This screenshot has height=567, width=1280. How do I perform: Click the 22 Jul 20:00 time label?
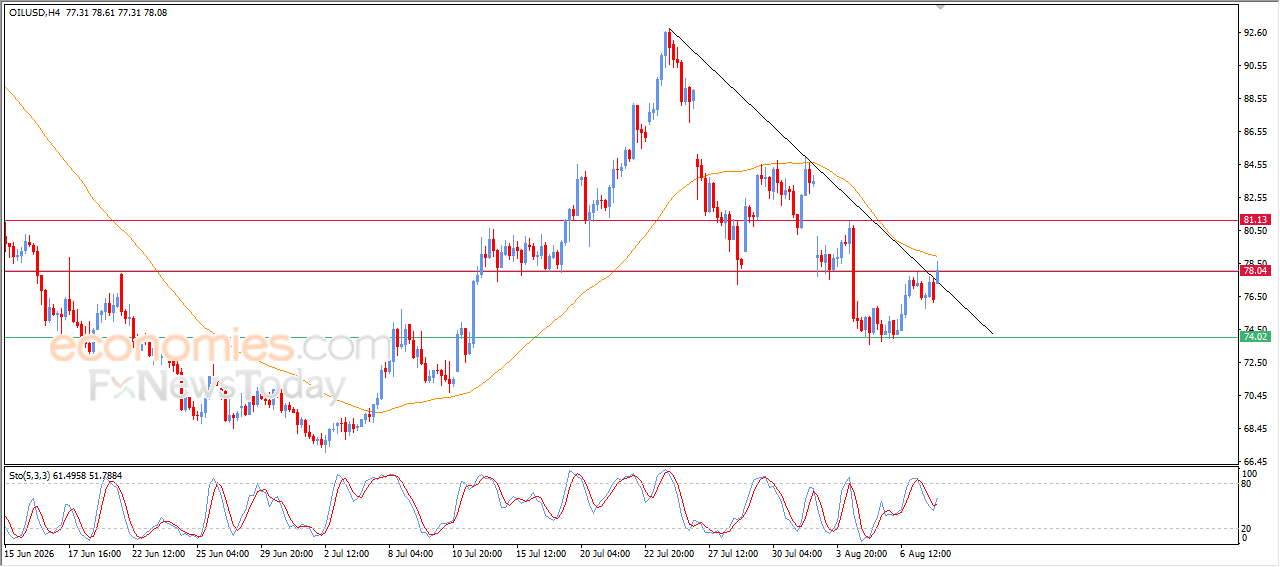pos(671,552)
